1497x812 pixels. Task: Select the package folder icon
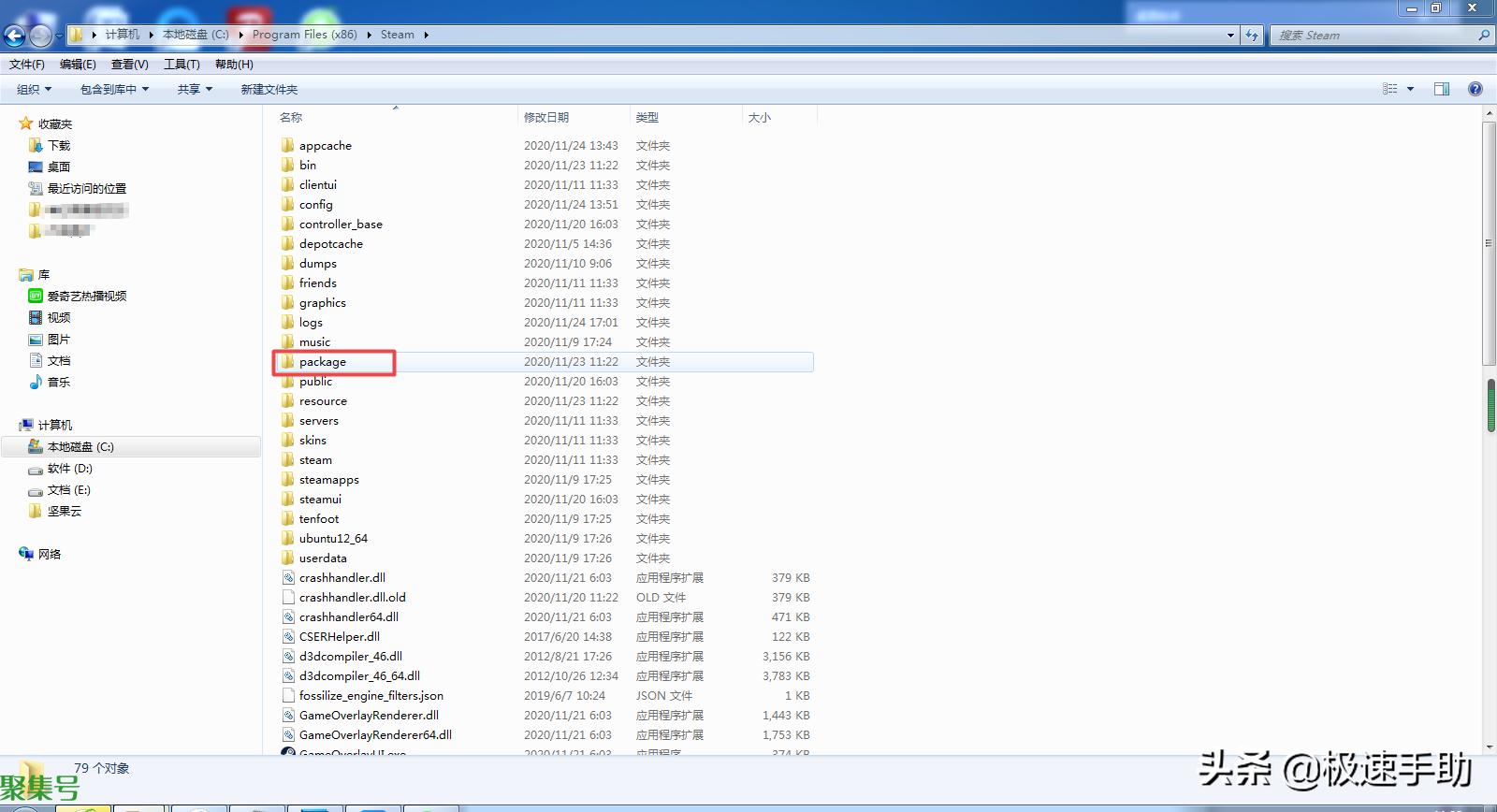[288, 362]
